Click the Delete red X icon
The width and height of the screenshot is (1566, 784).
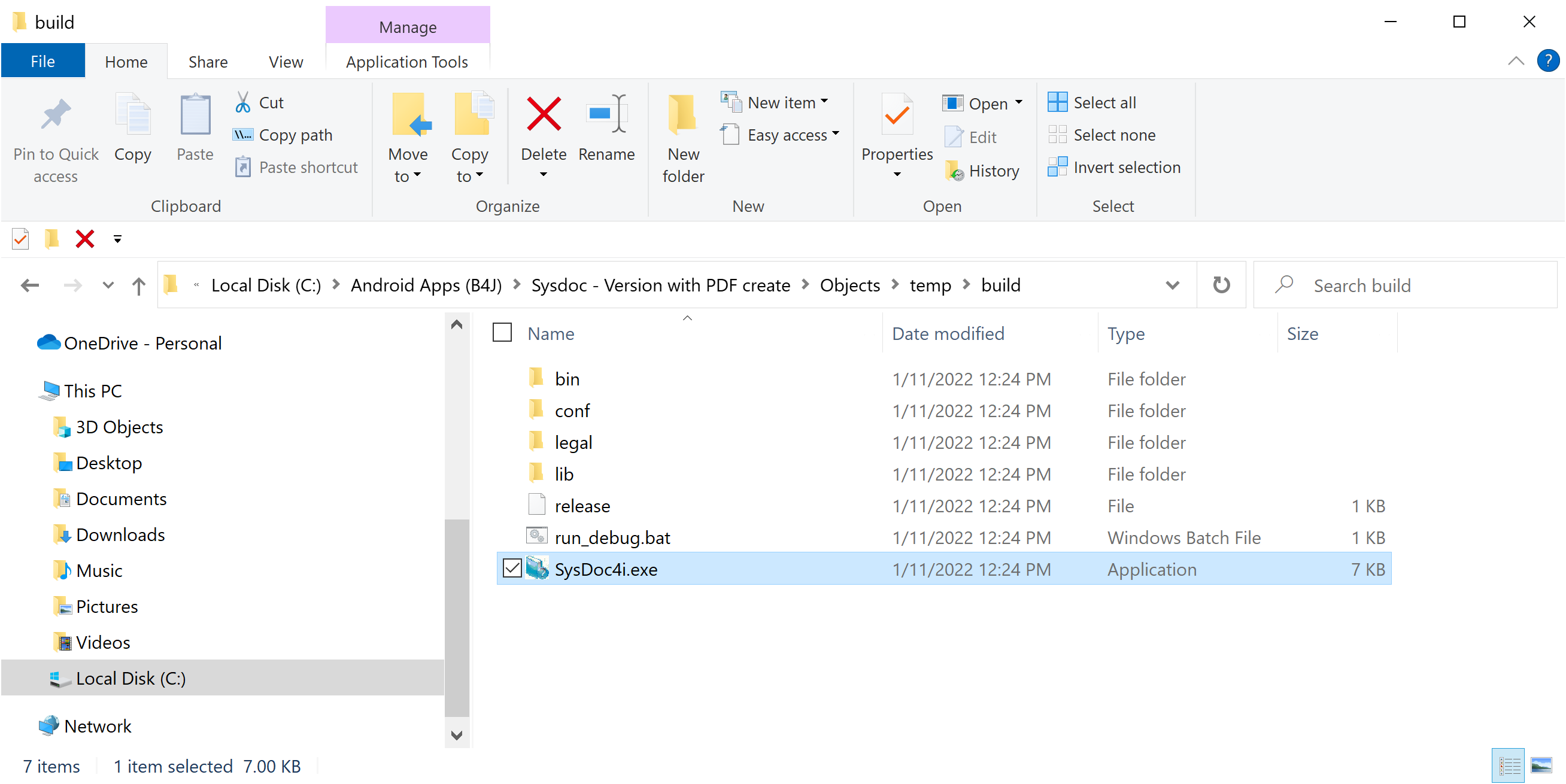point(543,114)
